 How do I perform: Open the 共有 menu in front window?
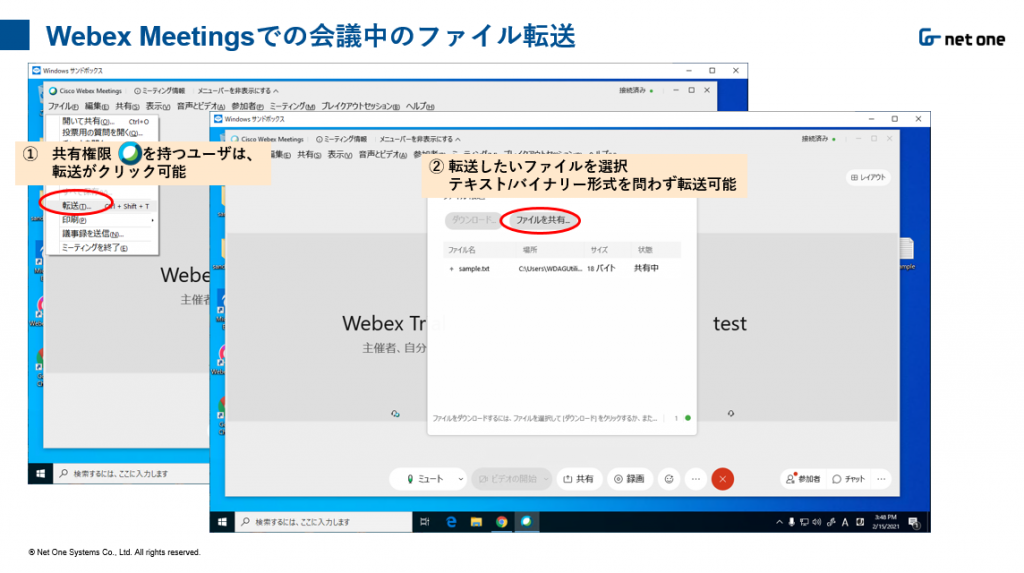(309, 155)
